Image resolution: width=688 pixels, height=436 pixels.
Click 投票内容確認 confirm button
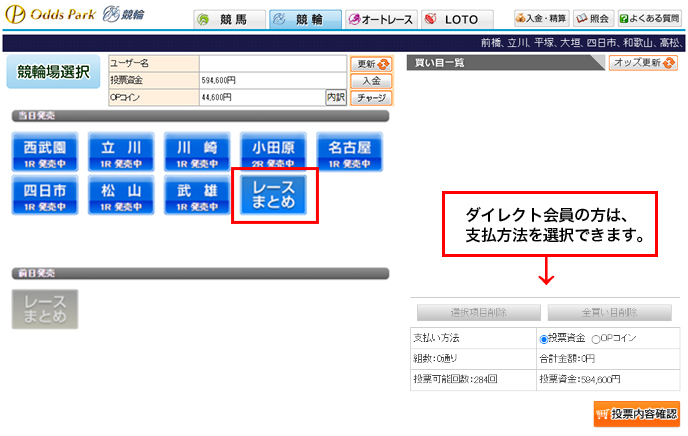[x=637, y=414]
